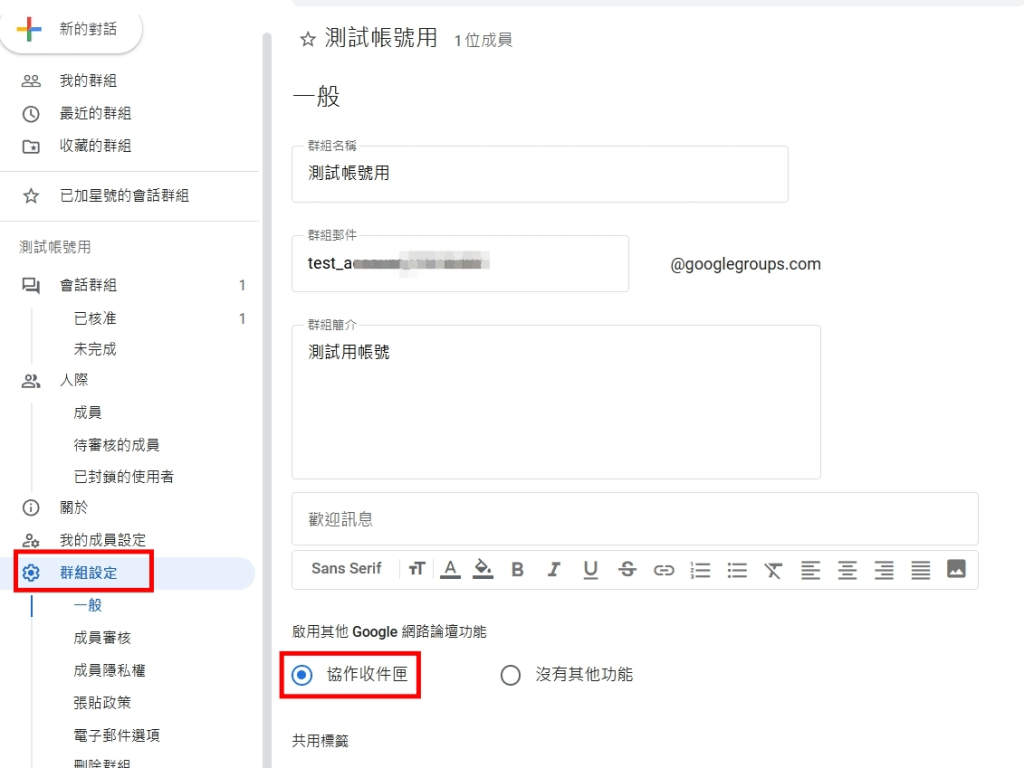Screen dimensions: 1024x768
Task: Insert an image into welcome message
Action: pos(956,569)
